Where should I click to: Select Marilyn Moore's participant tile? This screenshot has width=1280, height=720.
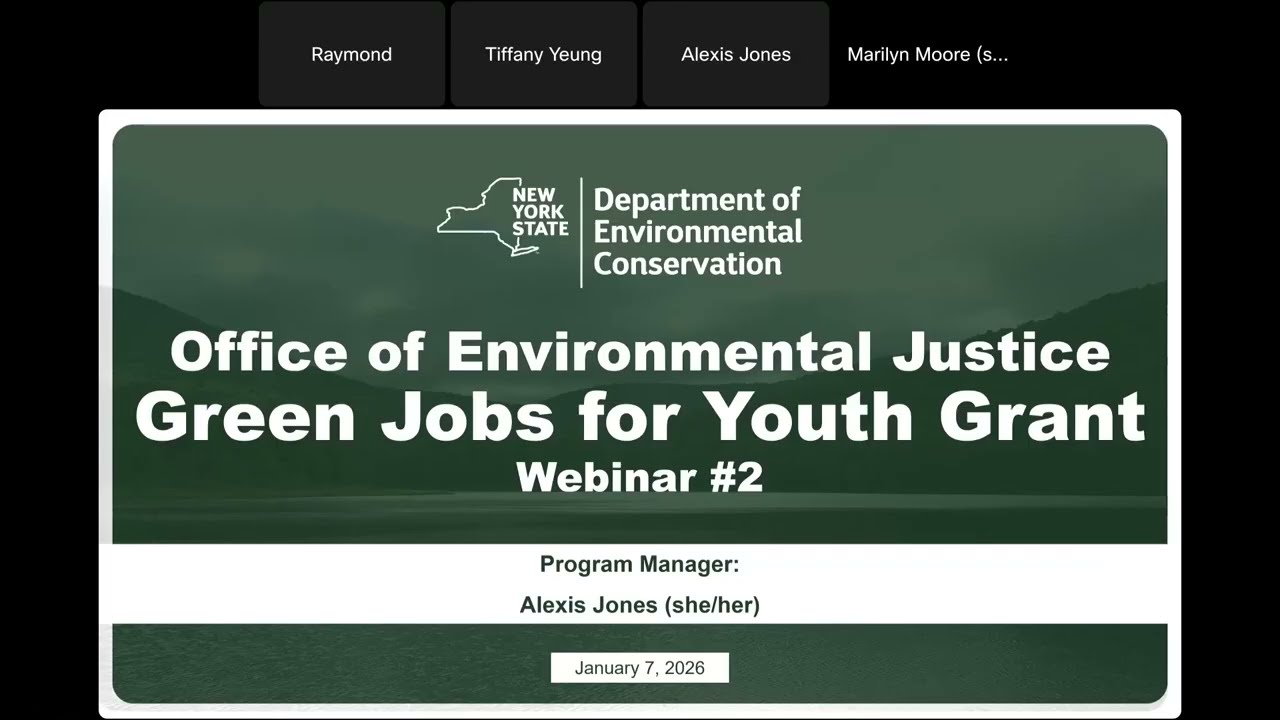click(x=928, y=54)
